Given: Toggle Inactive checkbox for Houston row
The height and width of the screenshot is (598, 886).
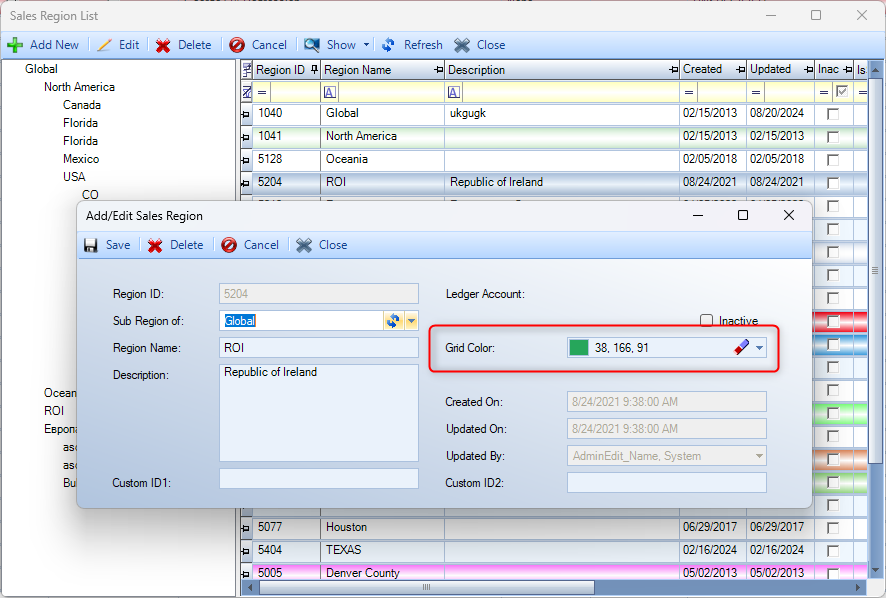Looking at the screenshot, I should pyautogui.click(x=833, y=528).
